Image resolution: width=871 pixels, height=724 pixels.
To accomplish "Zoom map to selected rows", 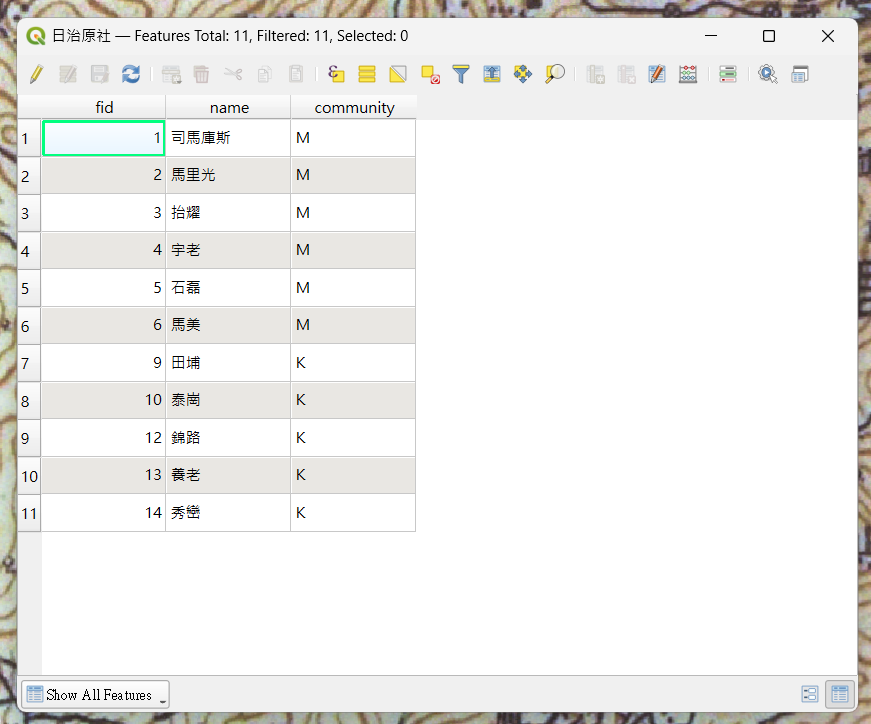I will [x=555, y=74].
